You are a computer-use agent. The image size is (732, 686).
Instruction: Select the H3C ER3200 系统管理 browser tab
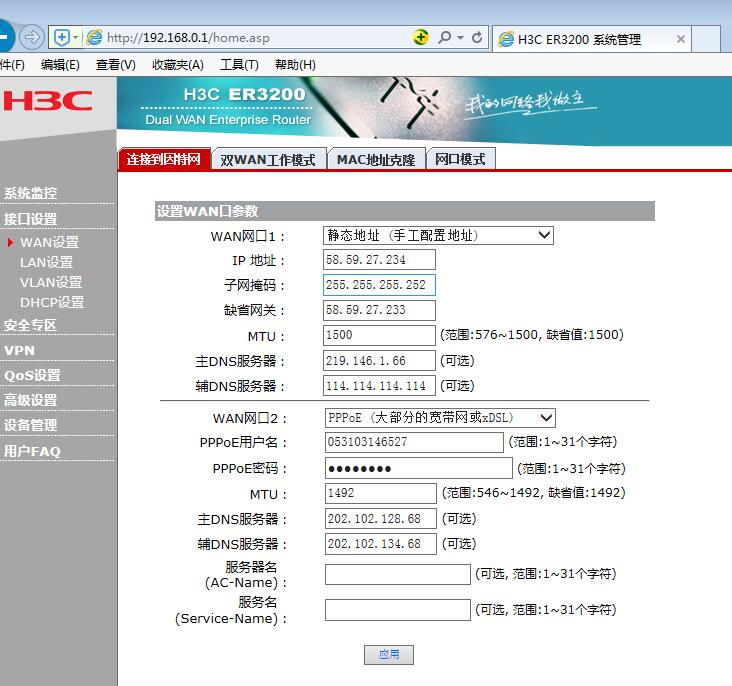pyautogui.click(x=591, y=39)
